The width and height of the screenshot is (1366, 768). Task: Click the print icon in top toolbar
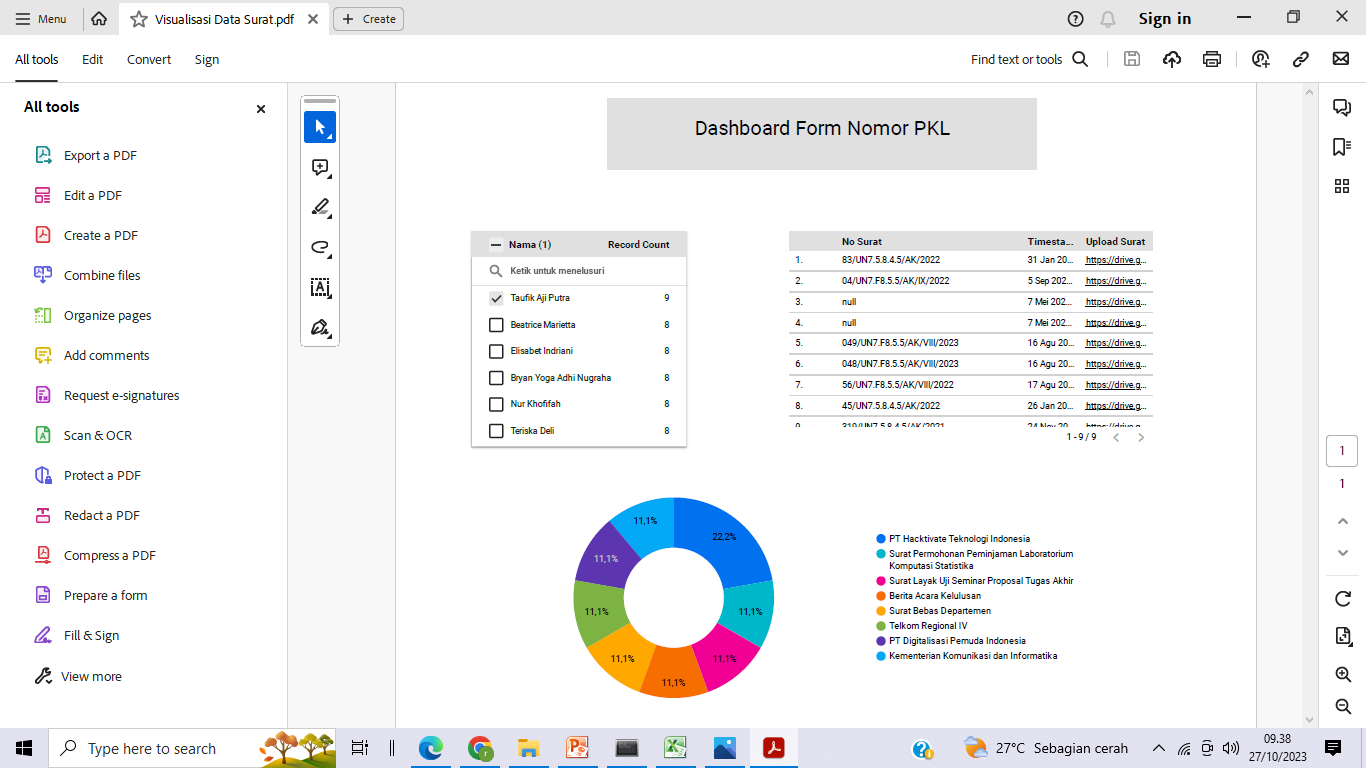1212,59
